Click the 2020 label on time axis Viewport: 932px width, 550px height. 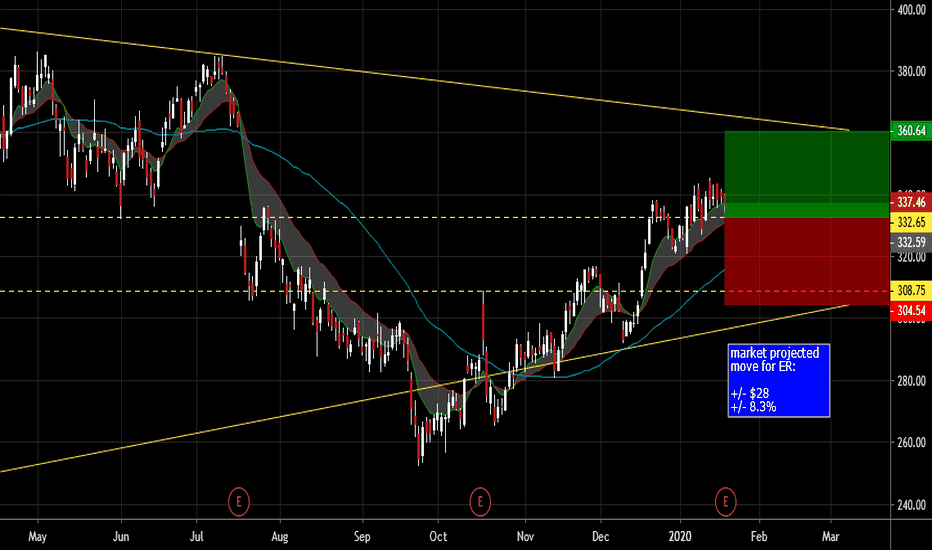tap(680, 536)
